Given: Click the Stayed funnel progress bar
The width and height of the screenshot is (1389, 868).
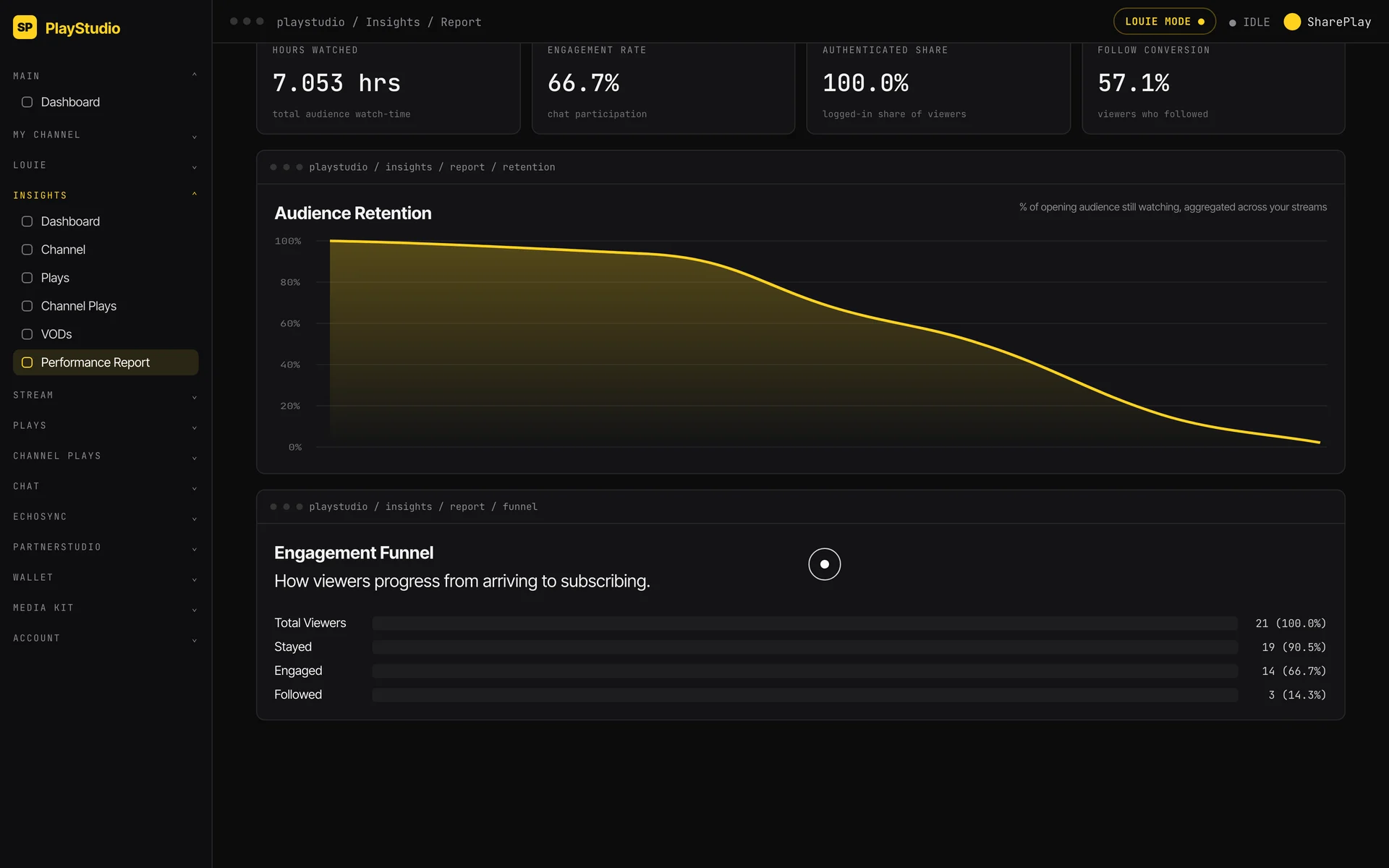Looking at the screenshot, I should 804,647.
